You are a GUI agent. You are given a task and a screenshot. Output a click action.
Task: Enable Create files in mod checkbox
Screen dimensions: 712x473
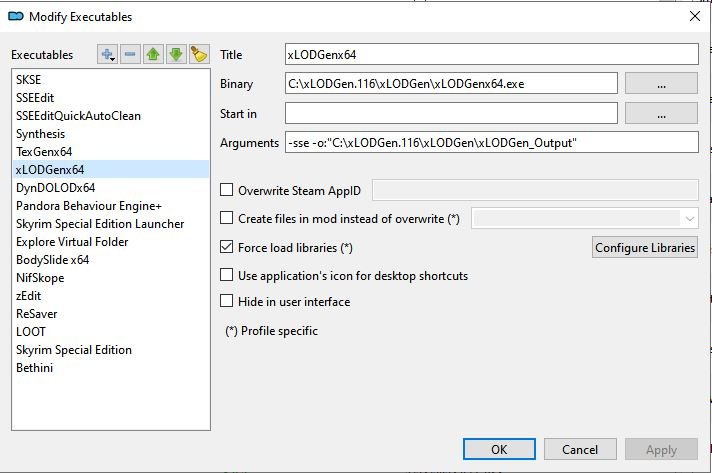226,218
